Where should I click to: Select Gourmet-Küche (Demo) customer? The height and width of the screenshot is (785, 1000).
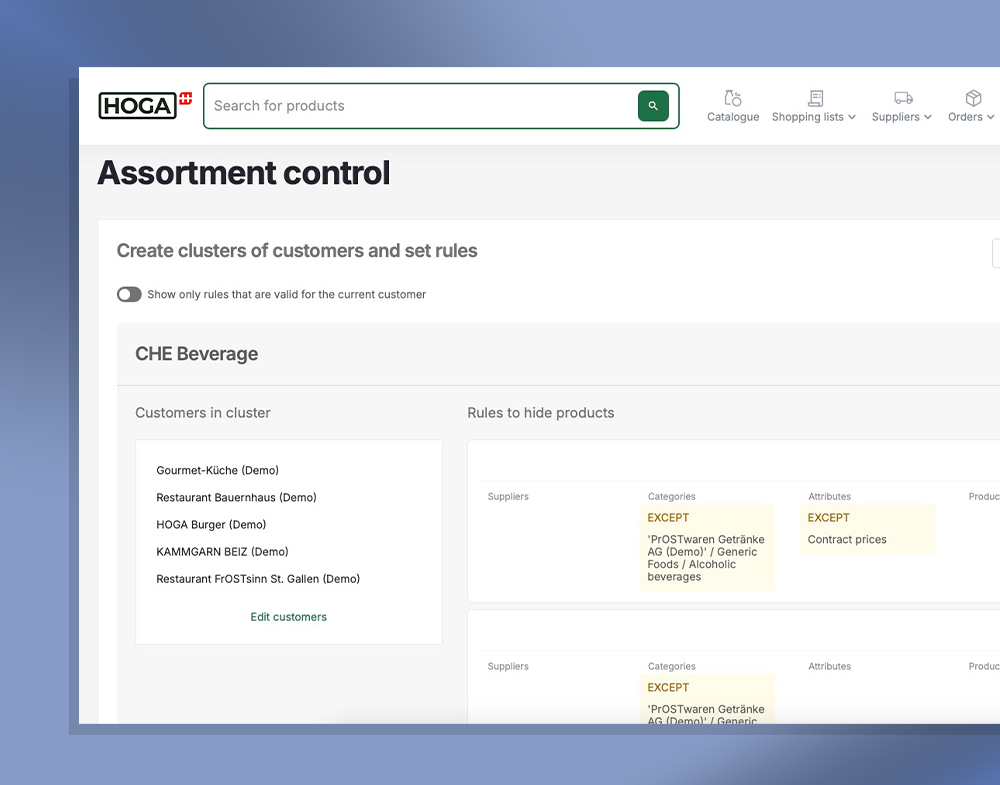(217, 470)
